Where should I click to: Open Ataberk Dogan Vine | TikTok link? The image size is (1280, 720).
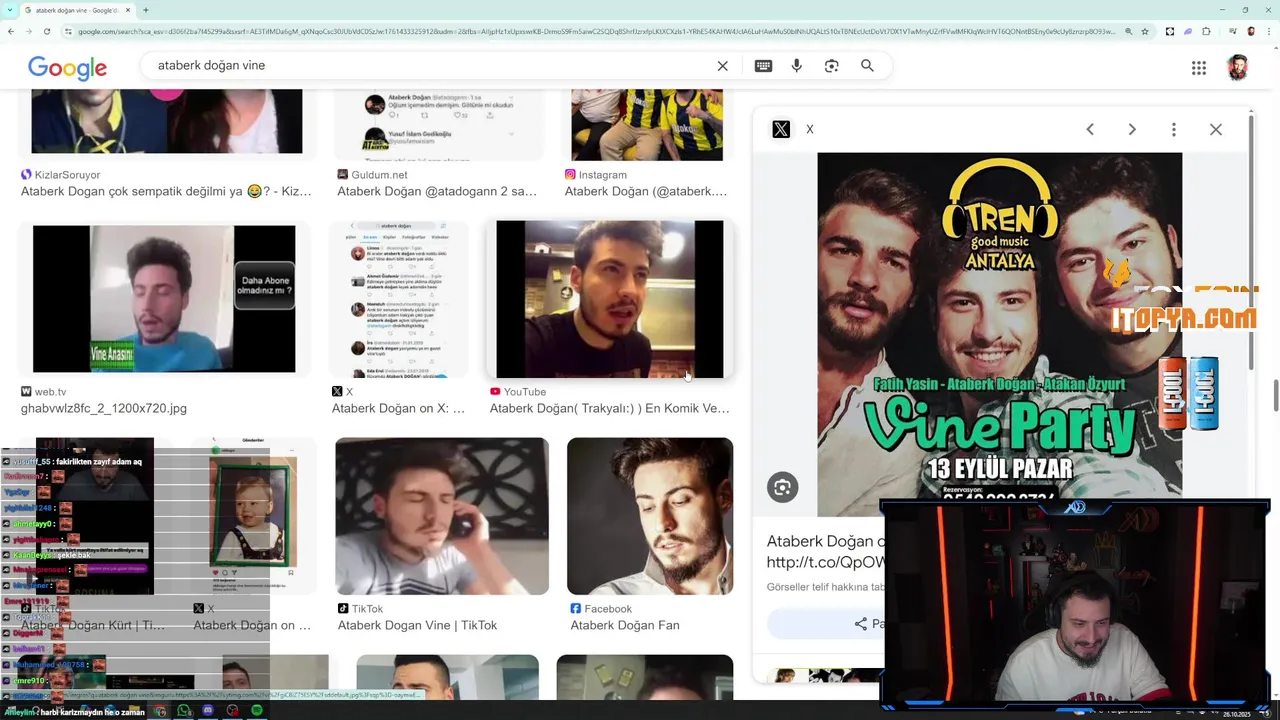(x=417, y=625)
